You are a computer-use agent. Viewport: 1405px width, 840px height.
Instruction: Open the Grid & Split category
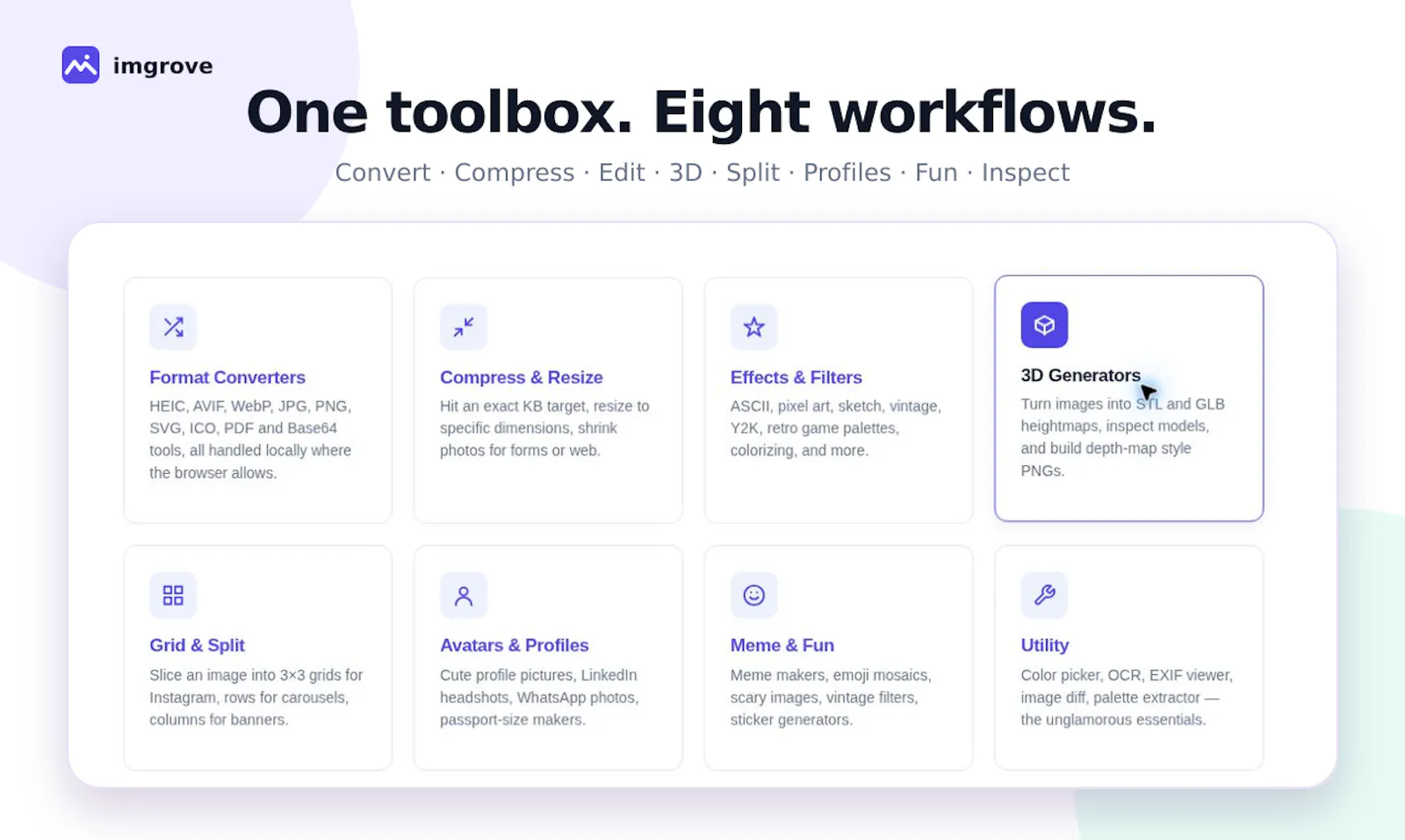(197, 645)
